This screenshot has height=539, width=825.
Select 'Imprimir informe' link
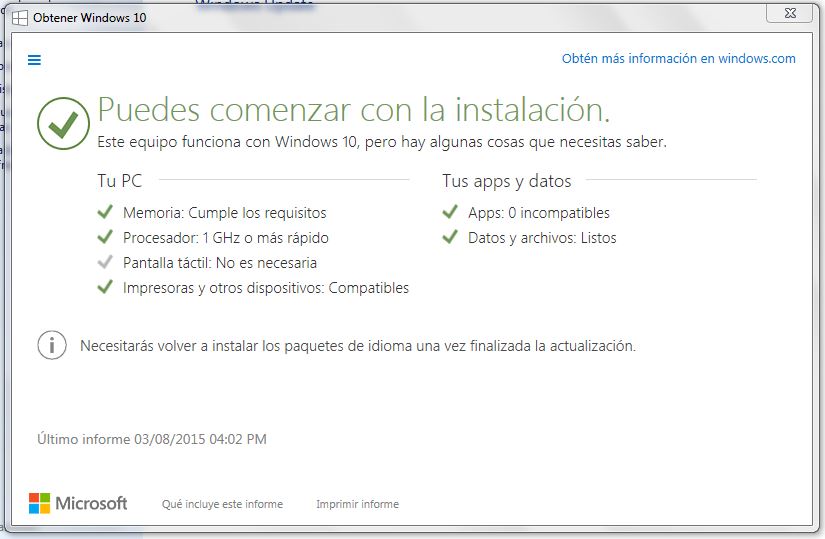tap(357, 504)
